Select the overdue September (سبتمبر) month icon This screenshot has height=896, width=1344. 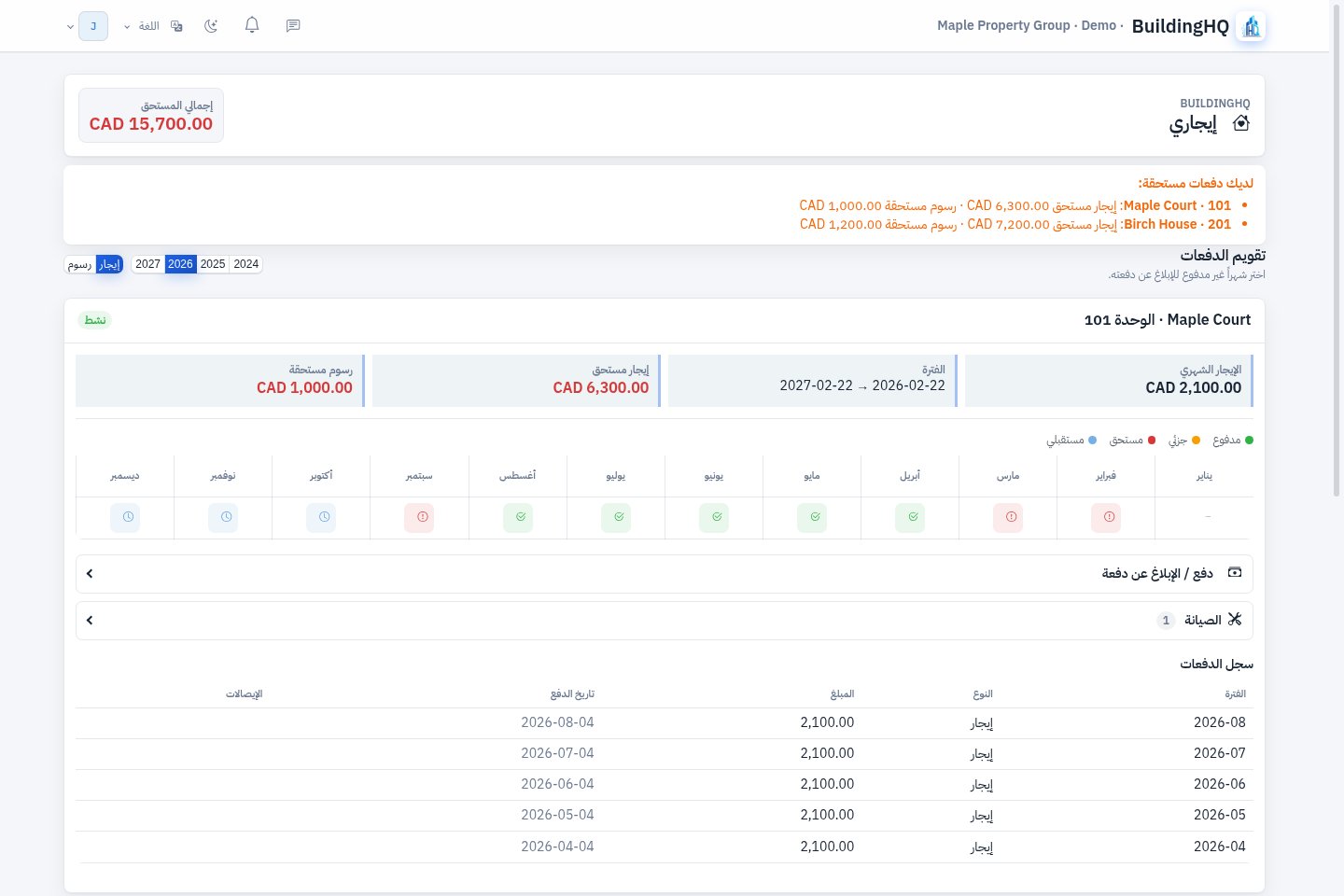point(419,518)
